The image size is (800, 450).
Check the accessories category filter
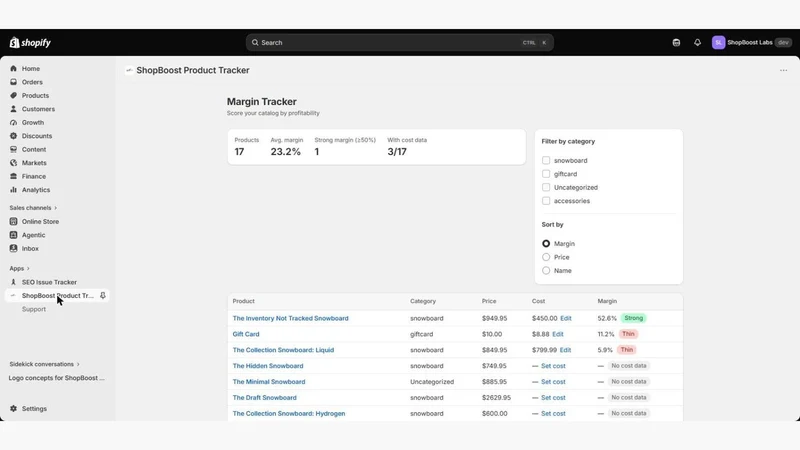[x=546, y=201]
